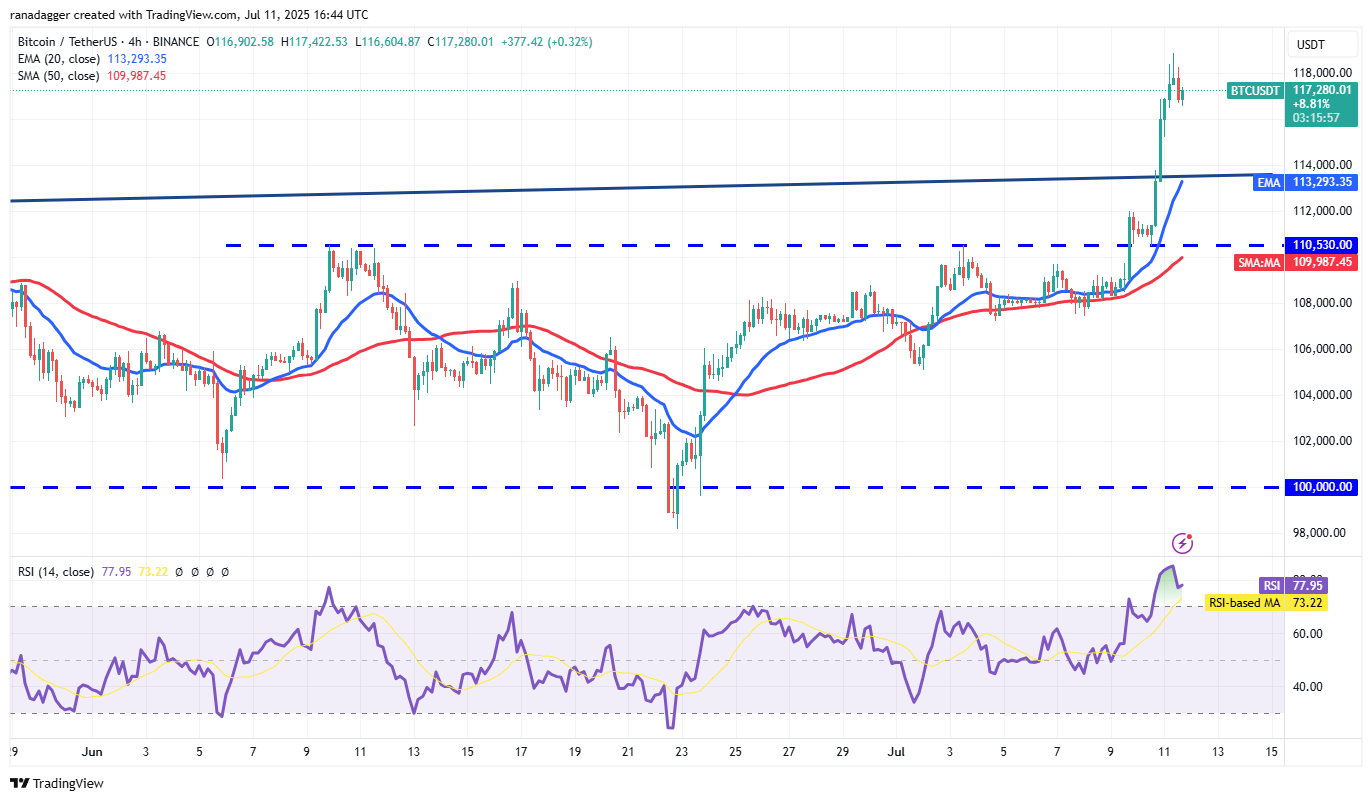Select the EMA (20, close) legend entry
The width and height of the screenshot is (1372, 801).
57,59
